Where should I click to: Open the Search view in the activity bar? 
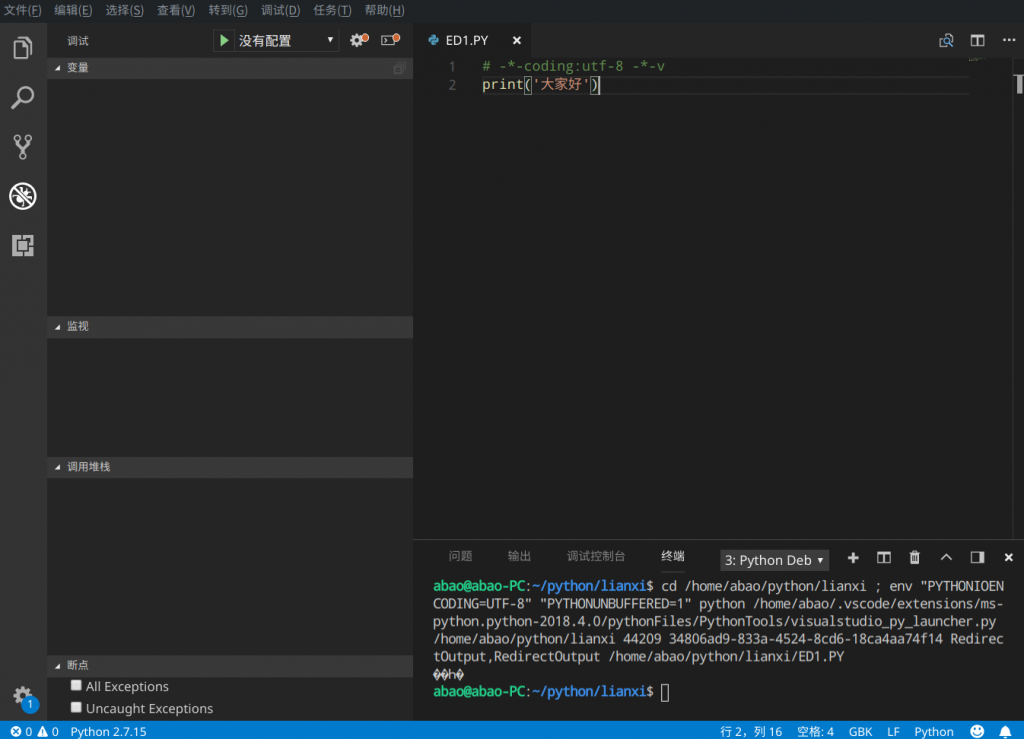pos(22,97)
